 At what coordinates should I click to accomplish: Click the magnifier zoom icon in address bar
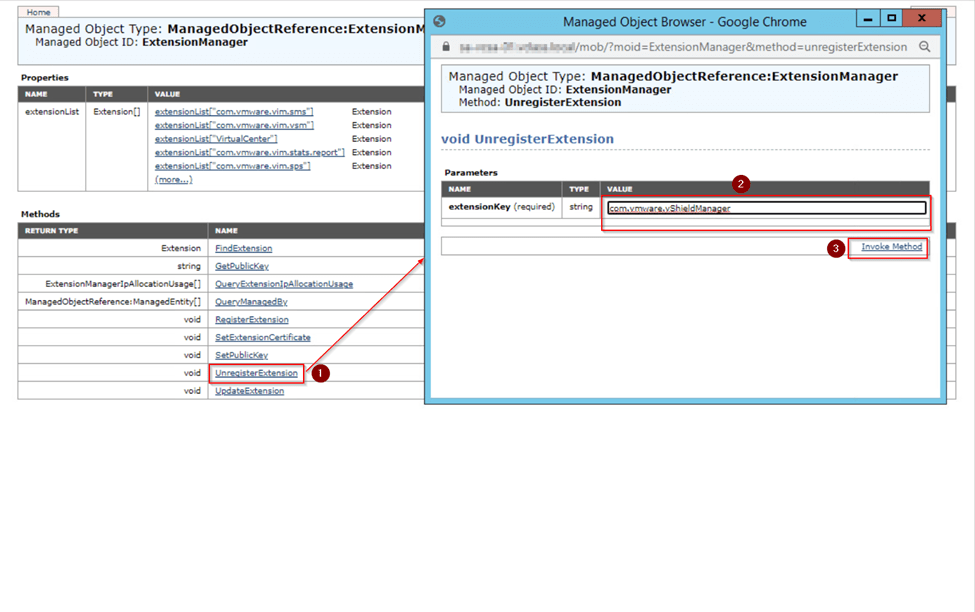tap(924, 47)
